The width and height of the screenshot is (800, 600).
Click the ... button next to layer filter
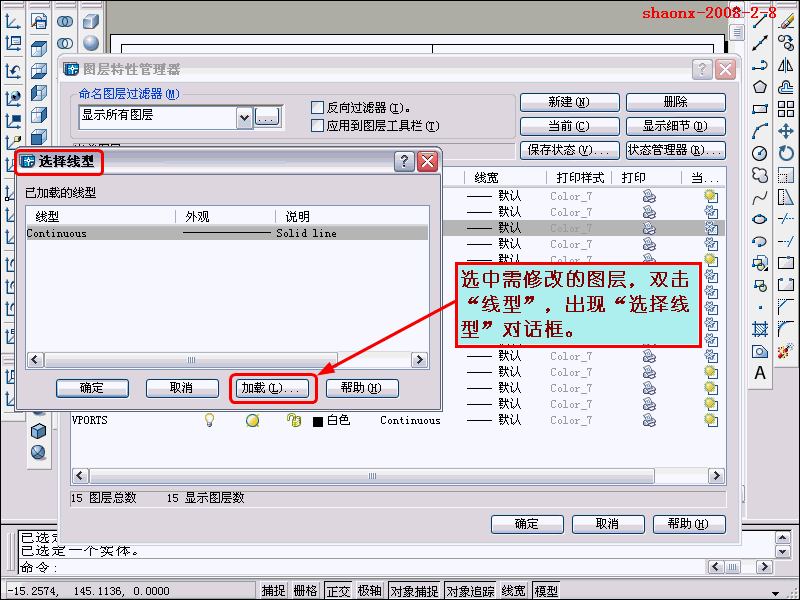click(x=268, y=117)
